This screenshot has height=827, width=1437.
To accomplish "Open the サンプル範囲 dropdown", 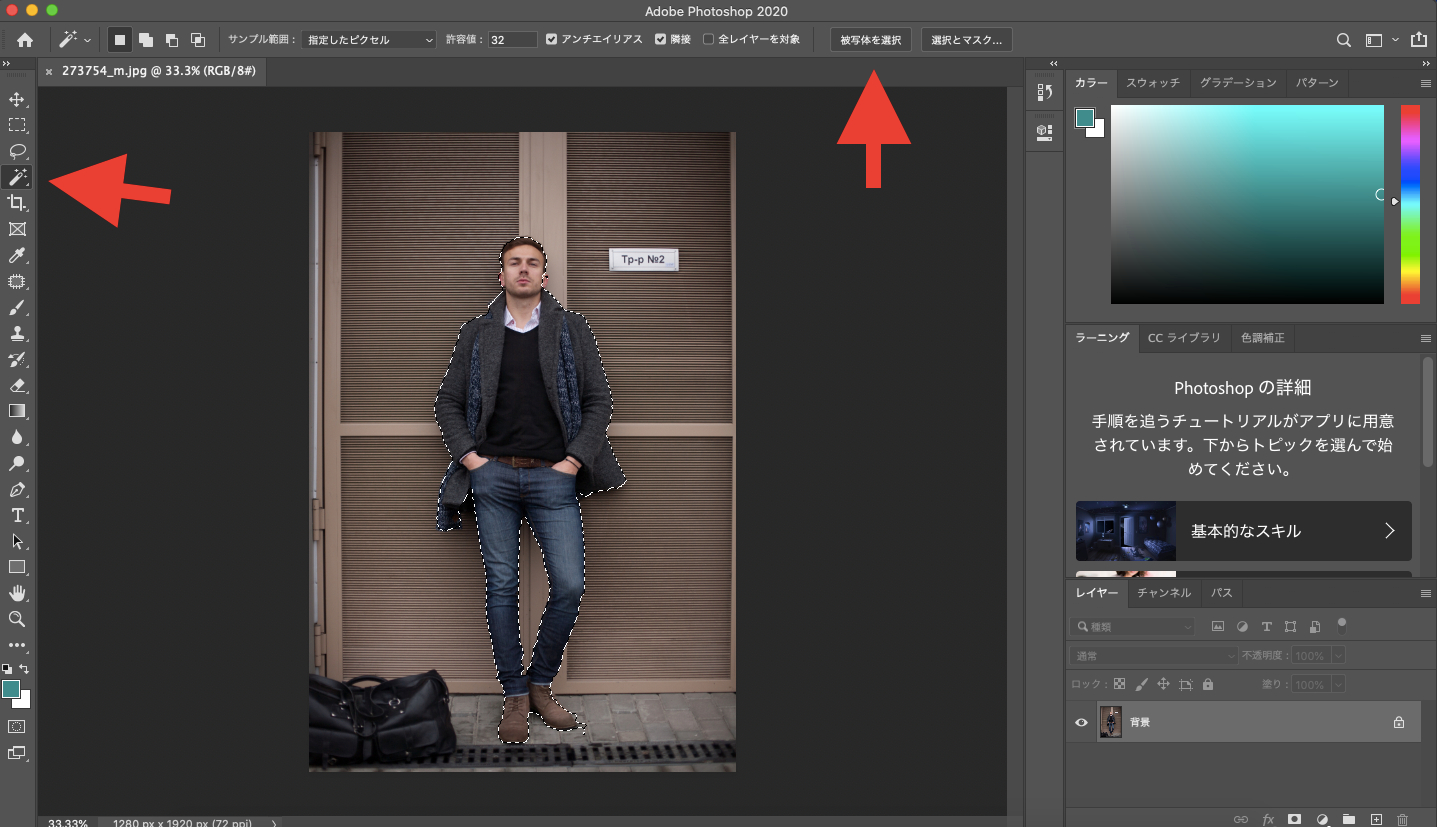I will point(369,40).
